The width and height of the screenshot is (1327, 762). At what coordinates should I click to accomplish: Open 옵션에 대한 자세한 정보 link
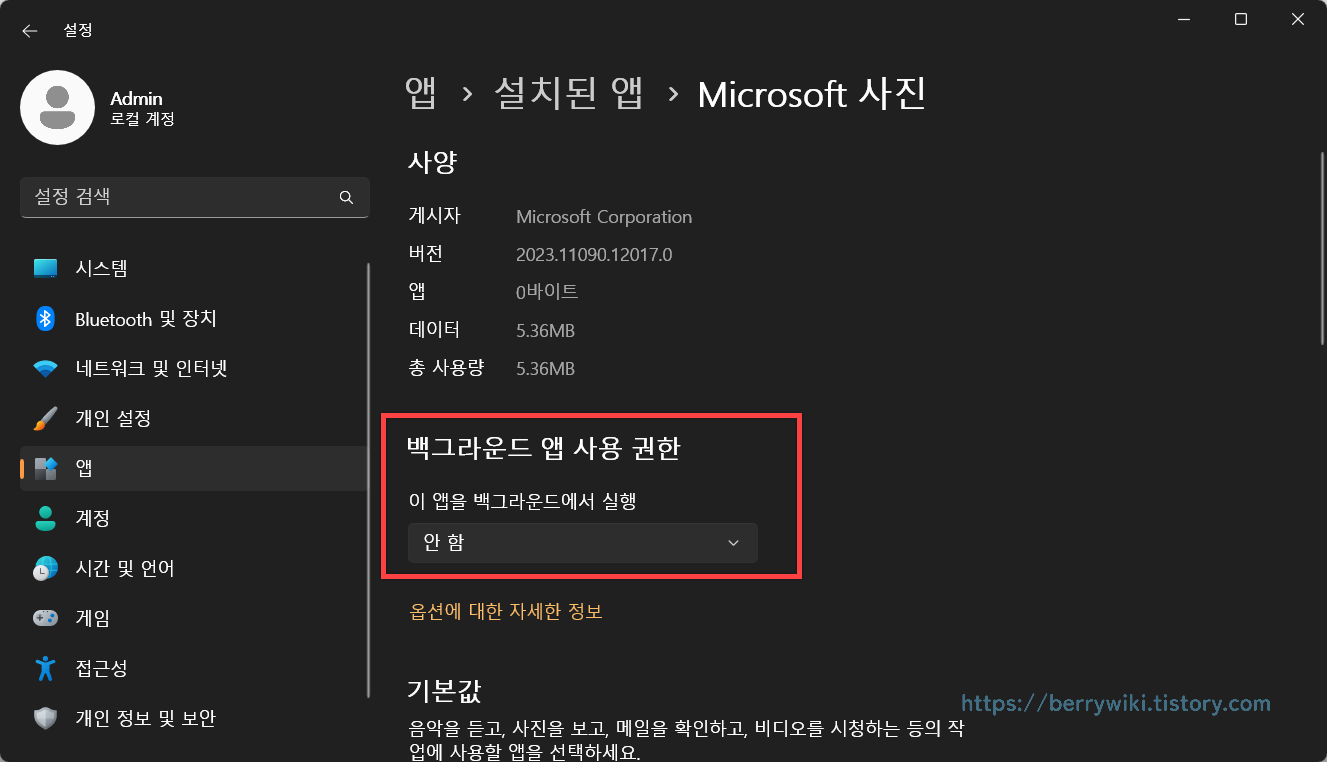coord(505,611)
